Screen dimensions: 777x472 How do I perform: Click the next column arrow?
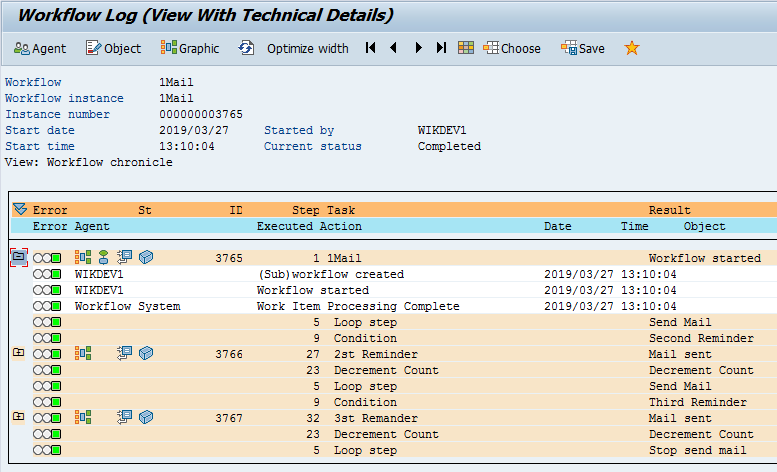tap(418, 48)
